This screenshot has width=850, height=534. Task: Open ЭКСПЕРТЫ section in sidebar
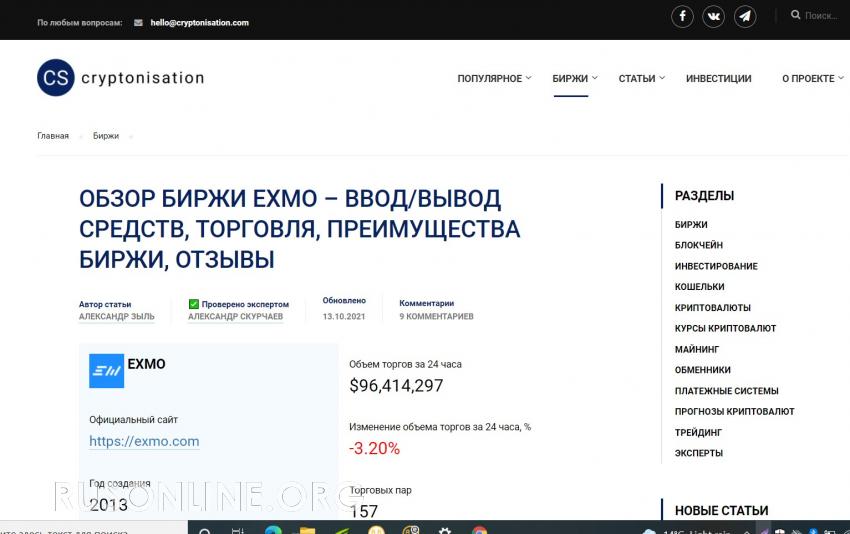[x=699, y=453]
